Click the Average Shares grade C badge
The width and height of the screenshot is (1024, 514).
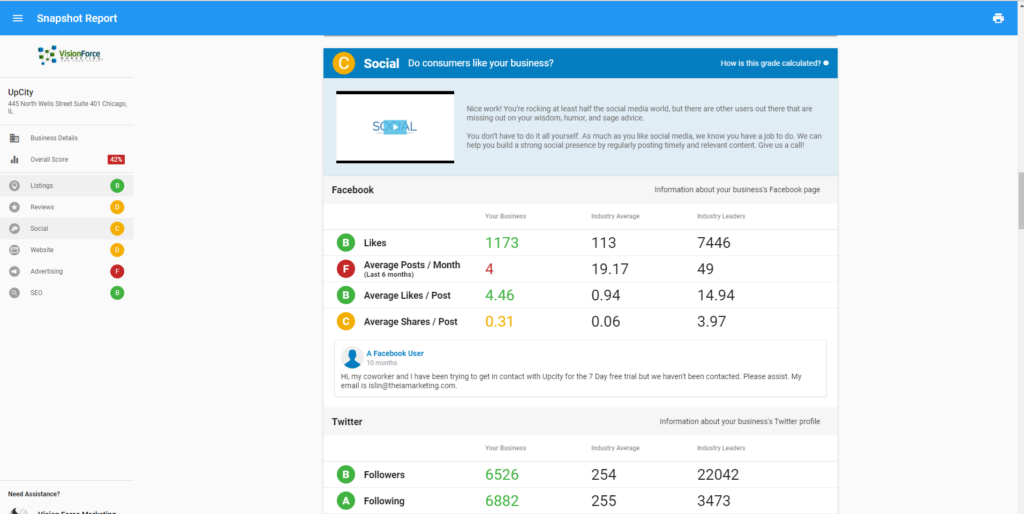(x=345, y=321)
